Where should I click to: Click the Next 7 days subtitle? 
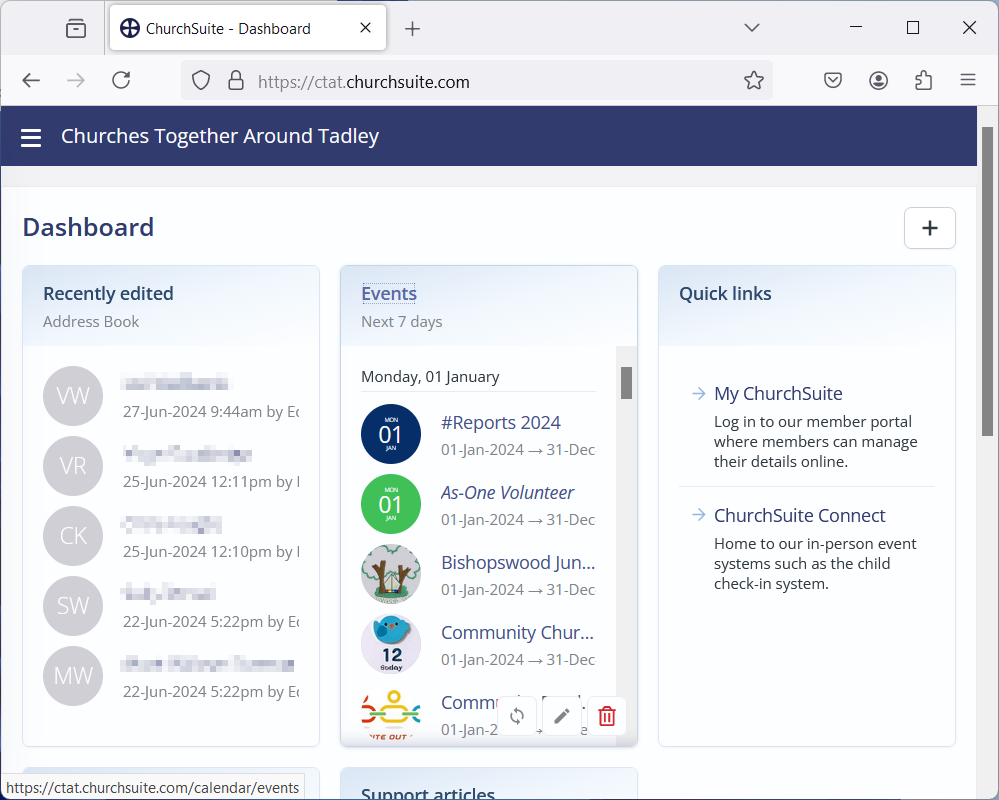coord(401,322)
